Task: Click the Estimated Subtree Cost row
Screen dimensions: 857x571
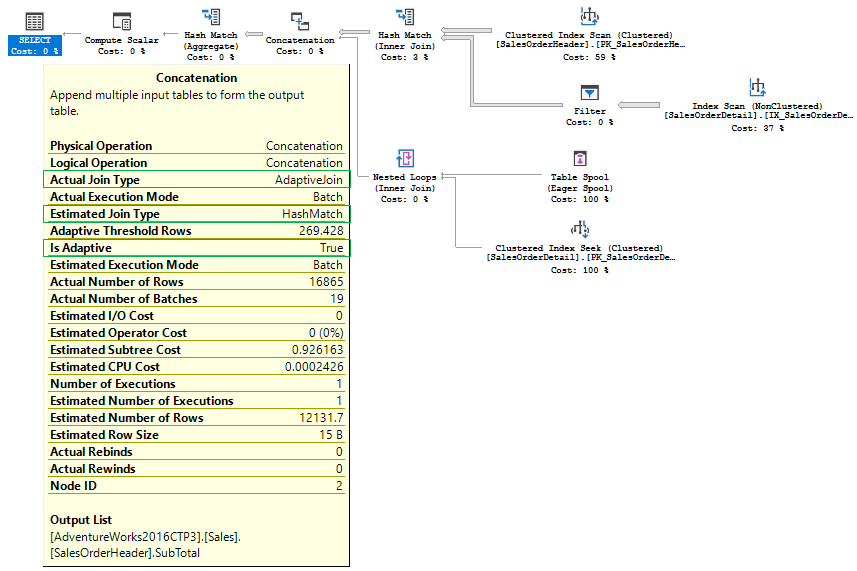Action: pyautogui.click(x=196, y=350)
